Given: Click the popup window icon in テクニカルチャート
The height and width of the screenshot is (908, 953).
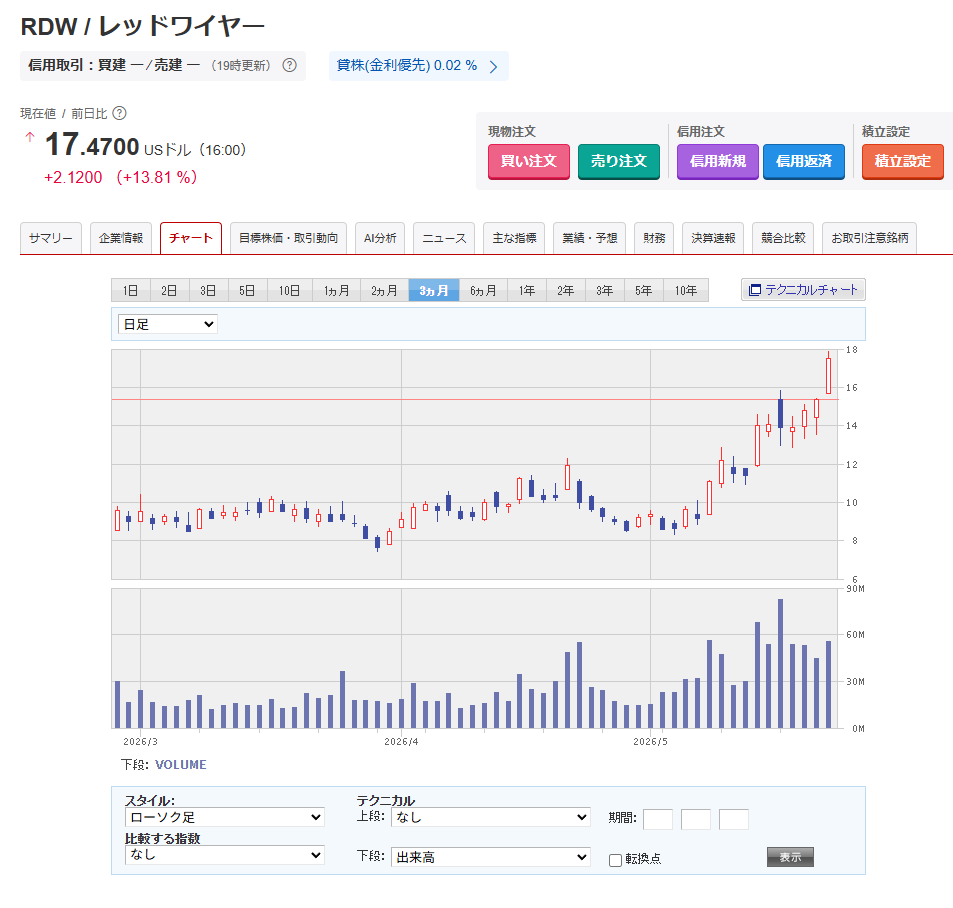Looking at the screenshot, I should click(755, 290).
